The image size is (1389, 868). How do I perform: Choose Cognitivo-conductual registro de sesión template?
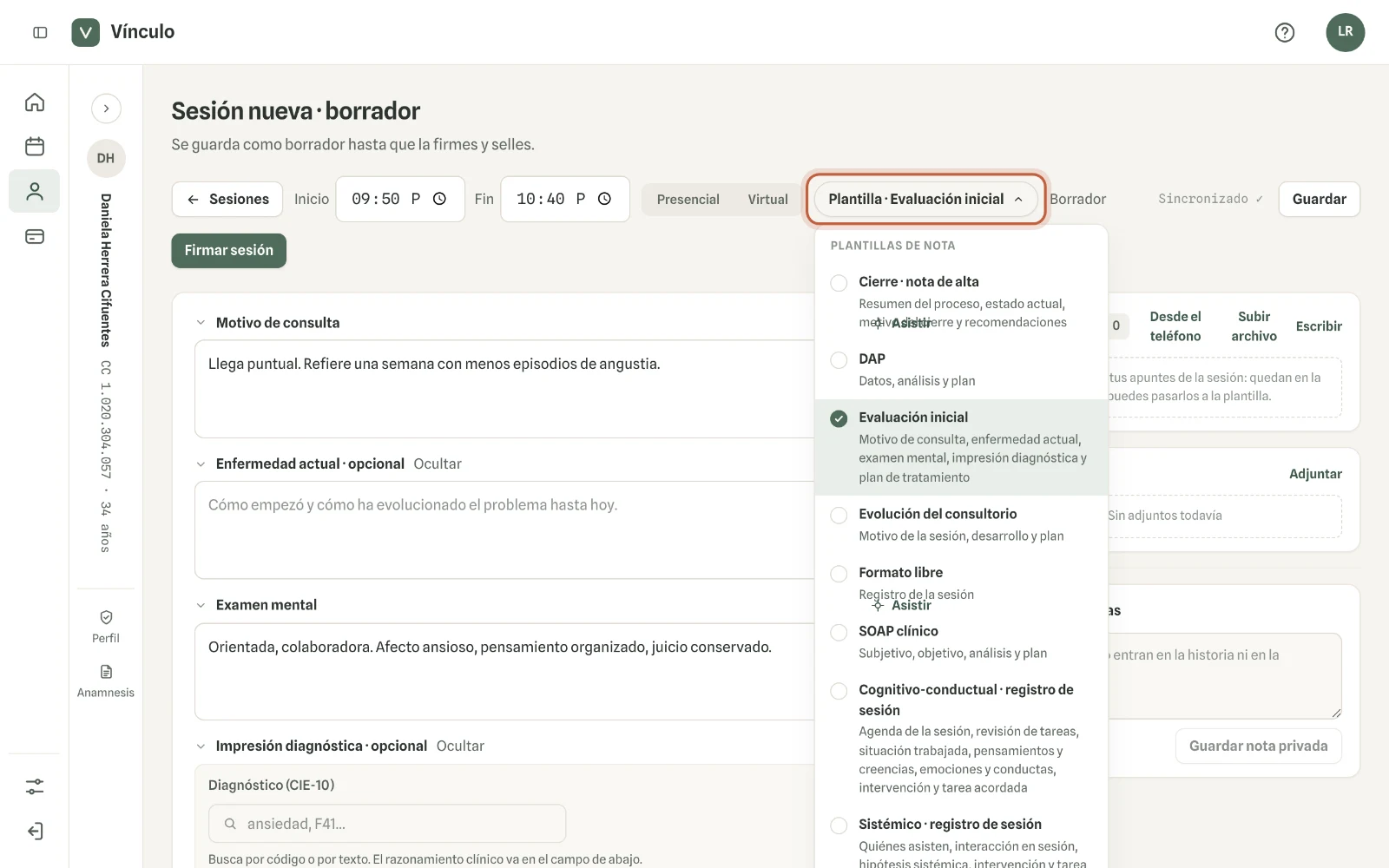point(961,738)
